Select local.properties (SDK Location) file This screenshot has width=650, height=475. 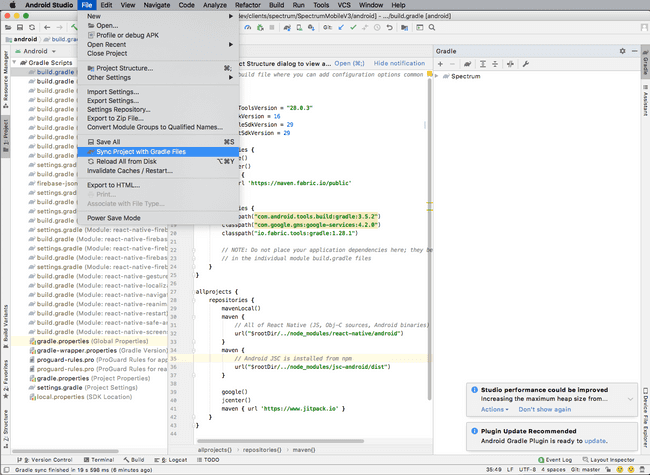pyautogui.click(x=90, y=397)
